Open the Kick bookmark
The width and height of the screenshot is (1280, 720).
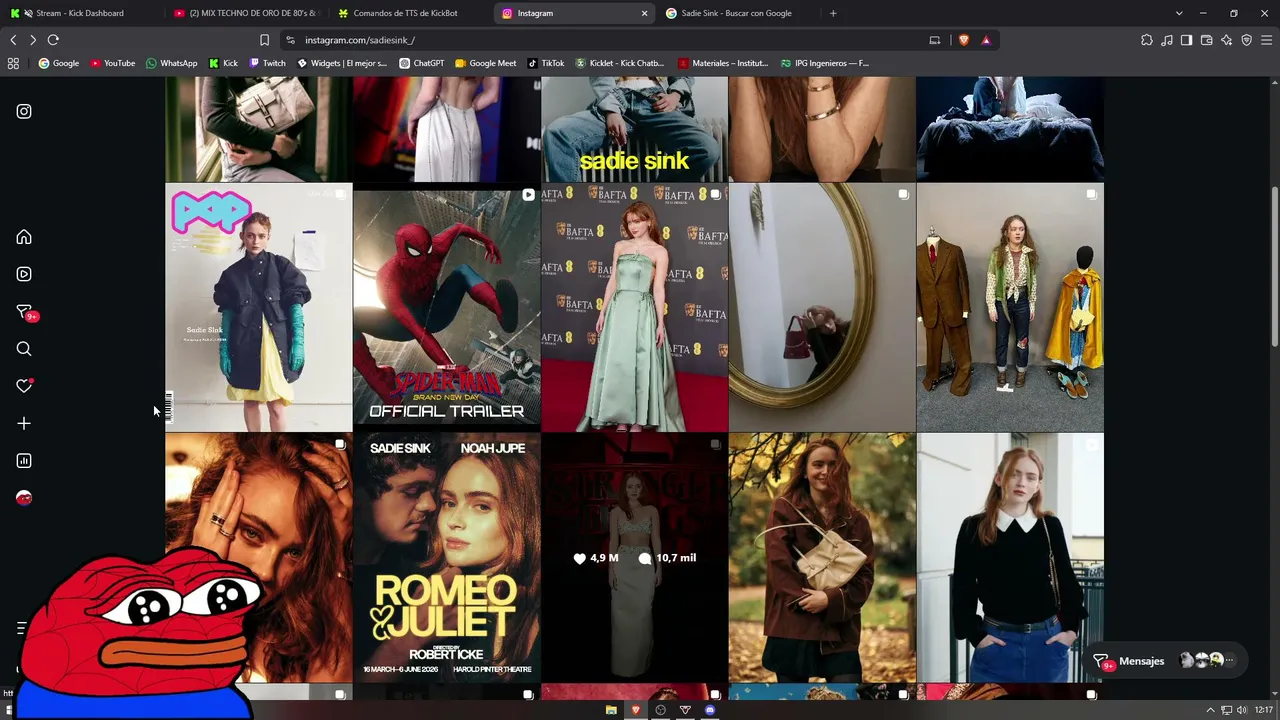click(224, 63)
